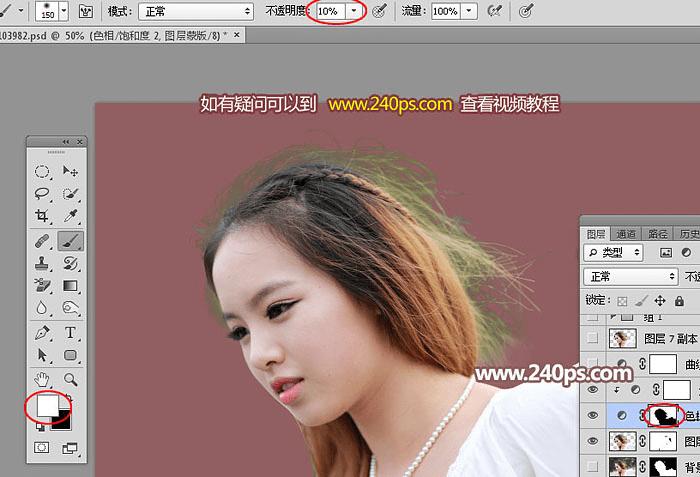The width and height of the screenshot is (700, 477).
Task: Click the Quick Mask mode button
Action: click(42, 448)
